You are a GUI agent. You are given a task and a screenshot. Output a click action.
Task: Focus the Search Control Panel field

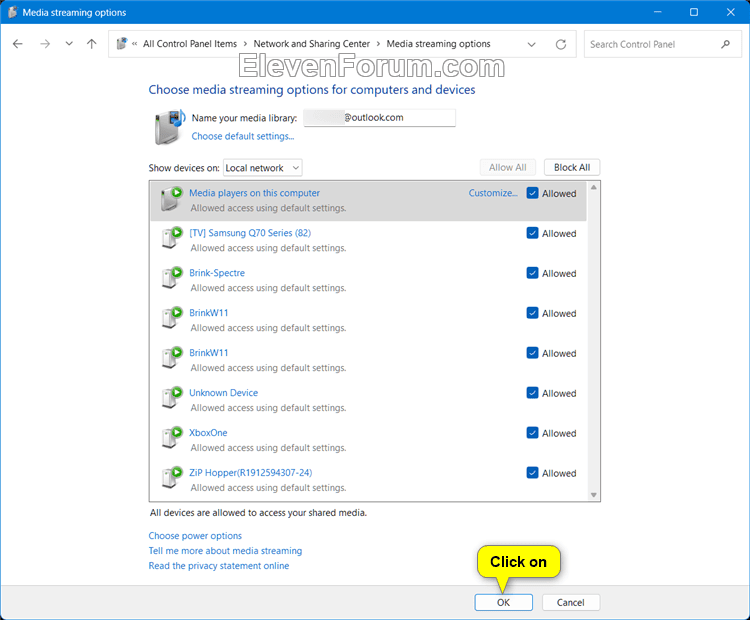click(x=662, y=44)
